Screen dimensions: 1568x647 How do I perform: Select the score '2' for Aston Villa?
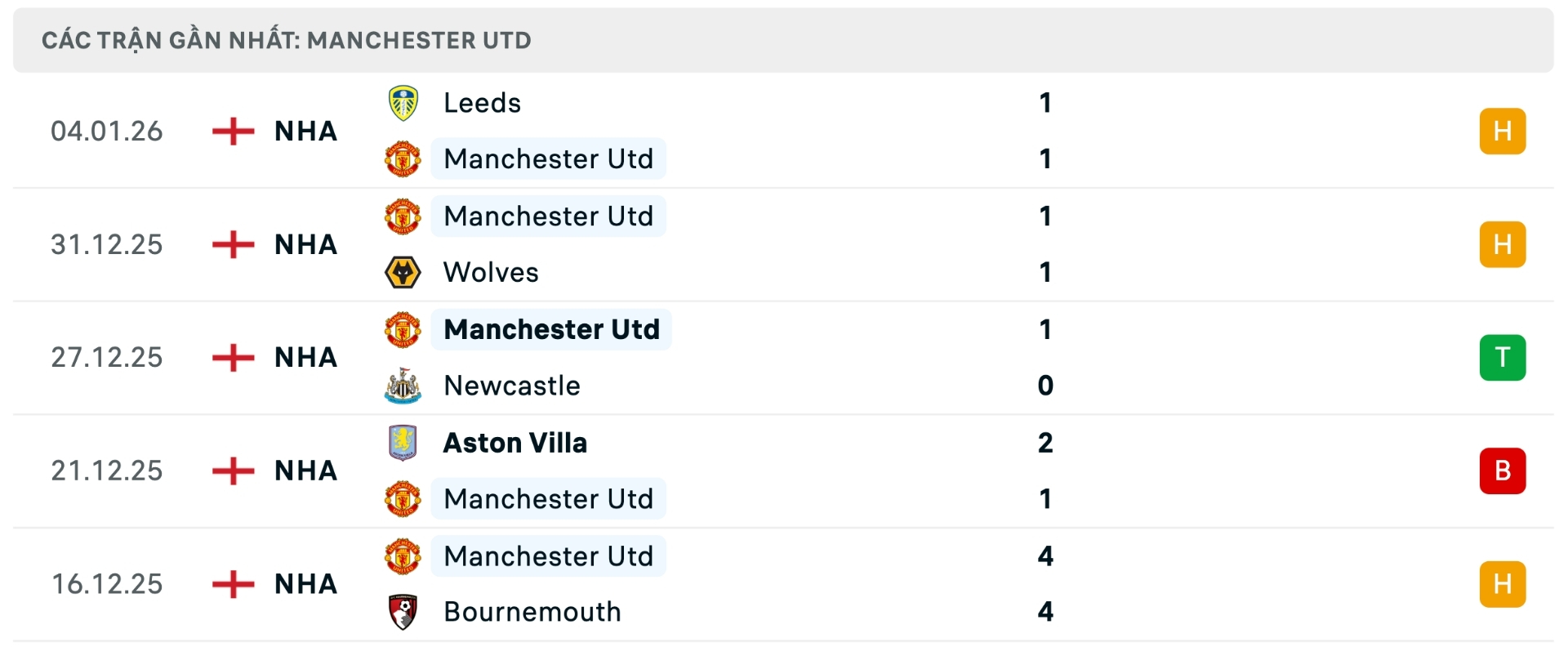1046,442
